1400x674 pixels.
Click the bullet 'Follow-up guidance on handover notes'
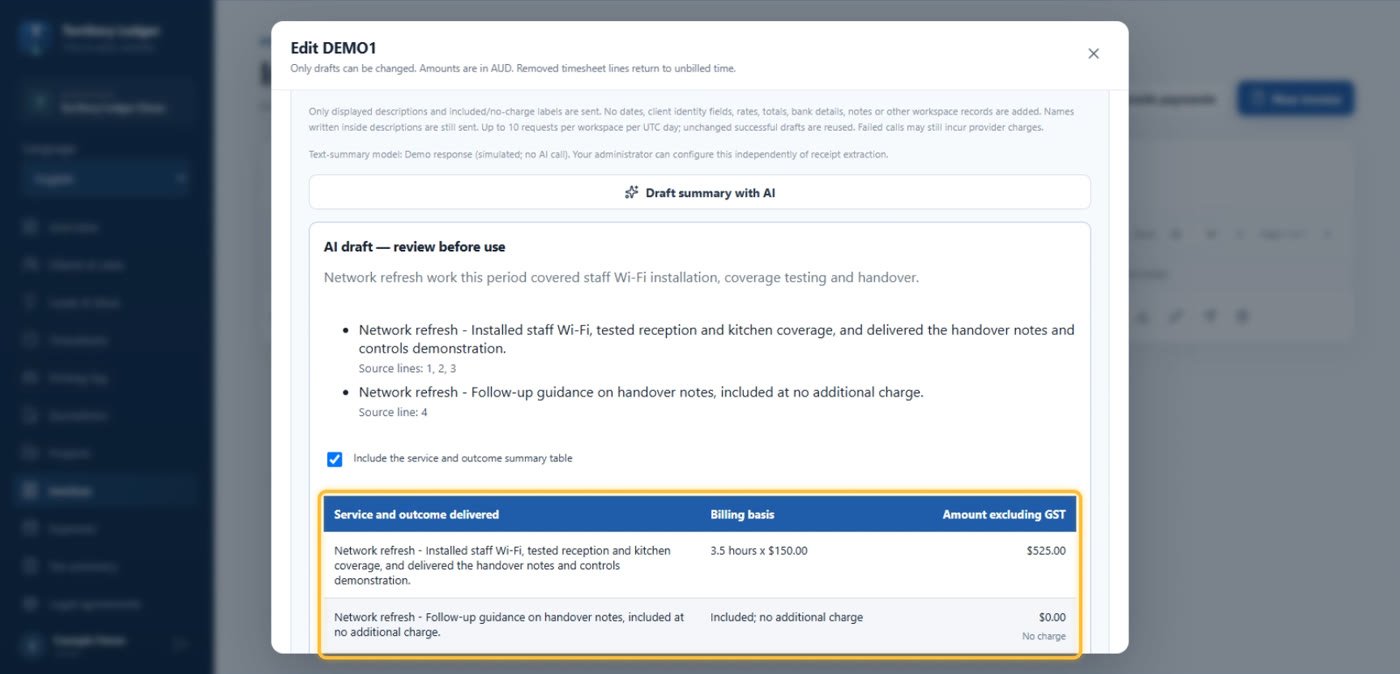click(x=641, y=392)
